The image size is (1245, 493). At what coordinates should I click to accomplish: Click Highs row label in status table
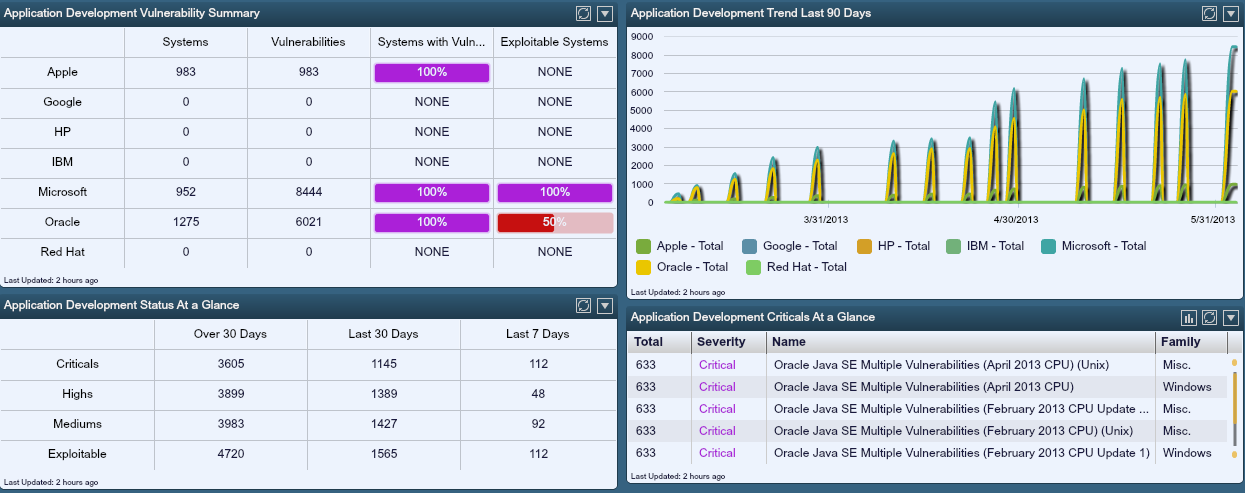point(77,394)
